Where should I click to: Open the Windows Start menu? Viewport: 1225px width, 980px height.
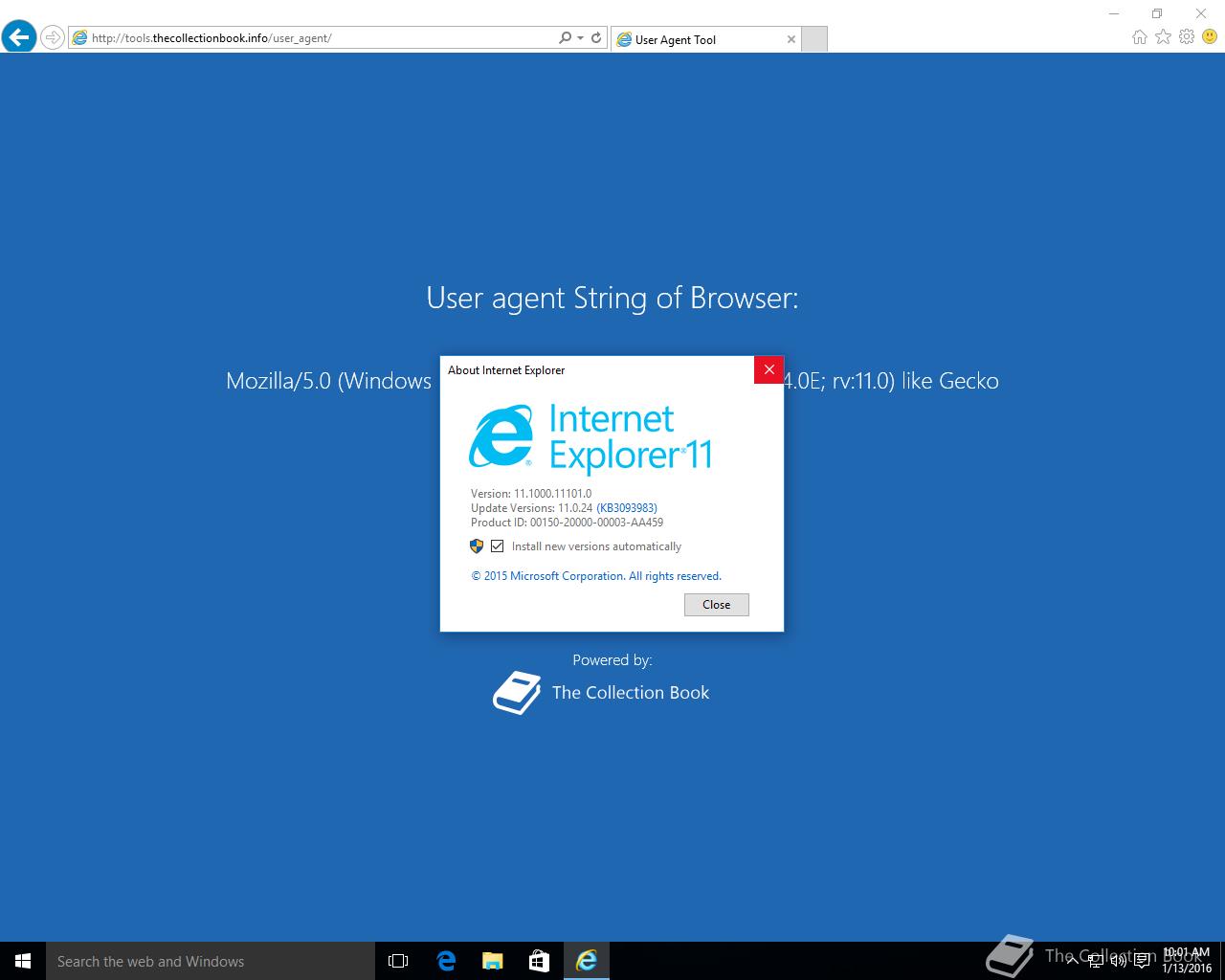coord(23,961)
